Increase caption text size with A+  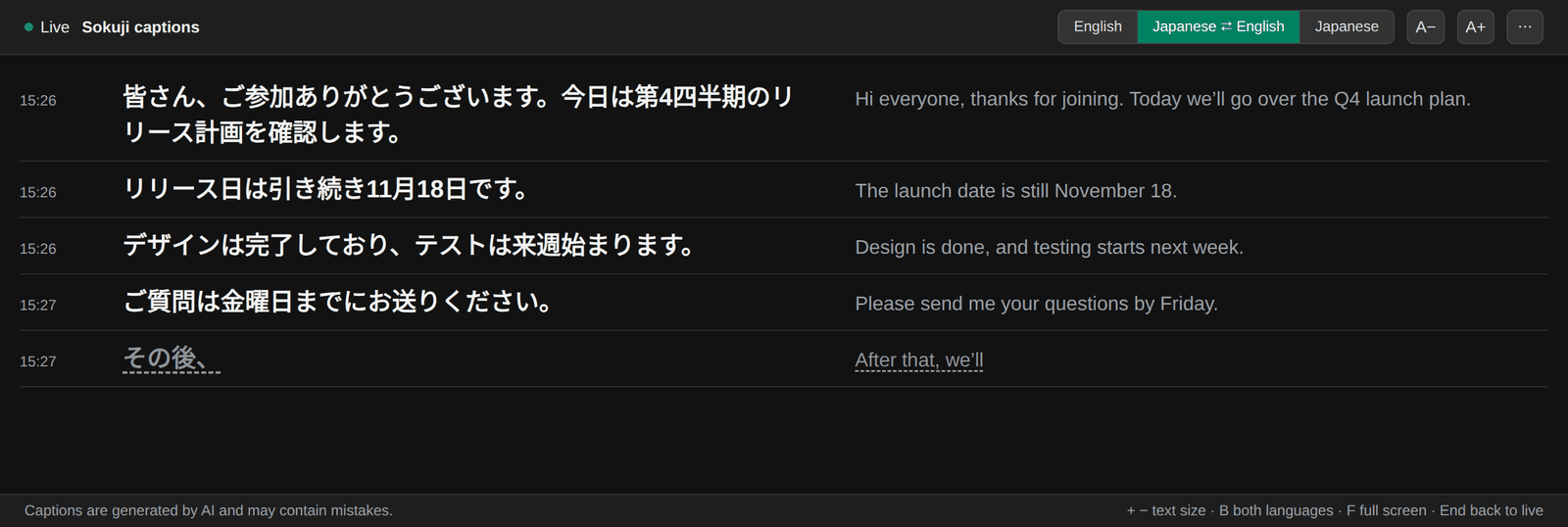click(1476, 26)
